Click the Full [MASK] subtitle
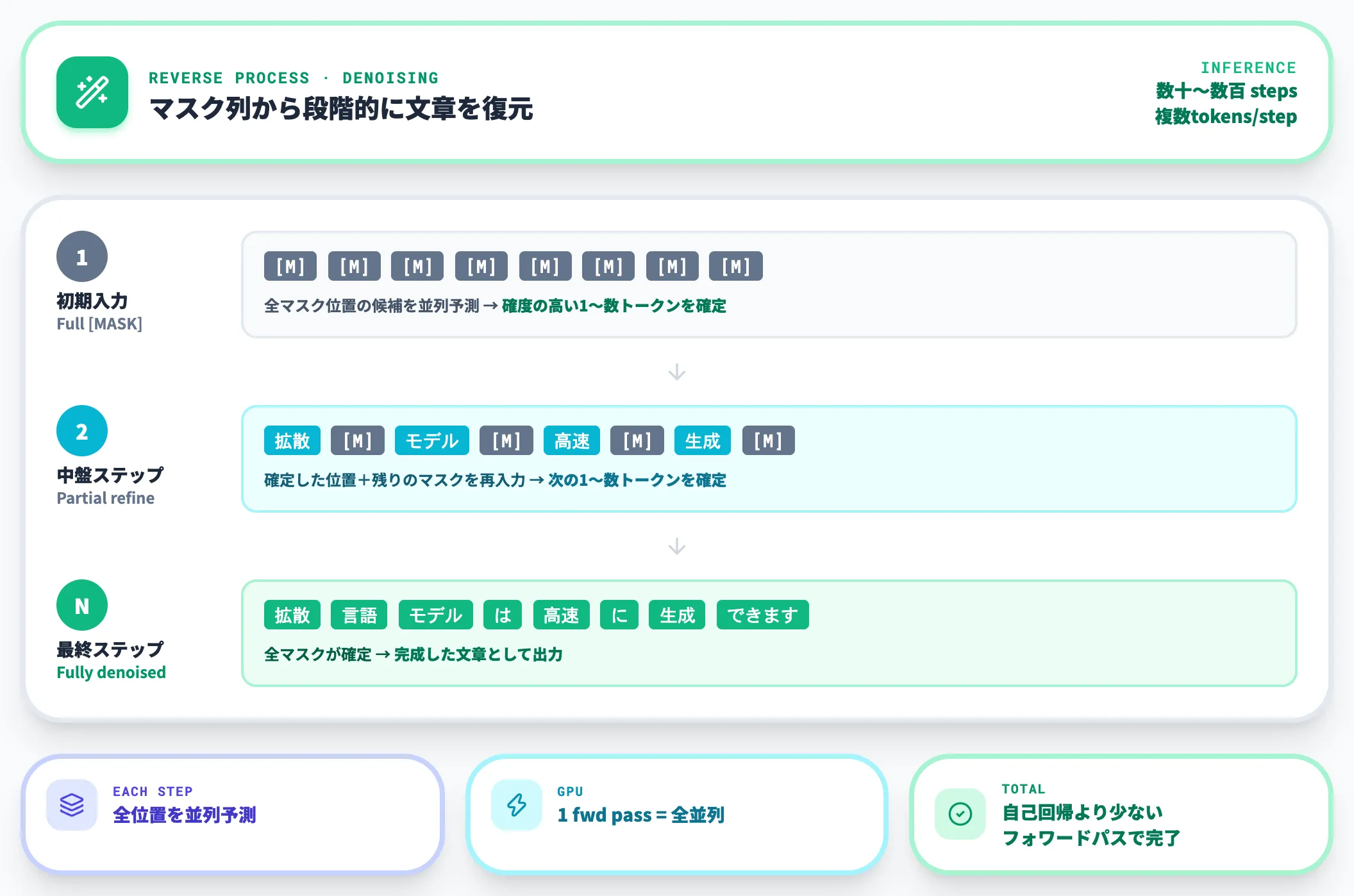This screenshot has height=896, width=1354. pos(99,324)
